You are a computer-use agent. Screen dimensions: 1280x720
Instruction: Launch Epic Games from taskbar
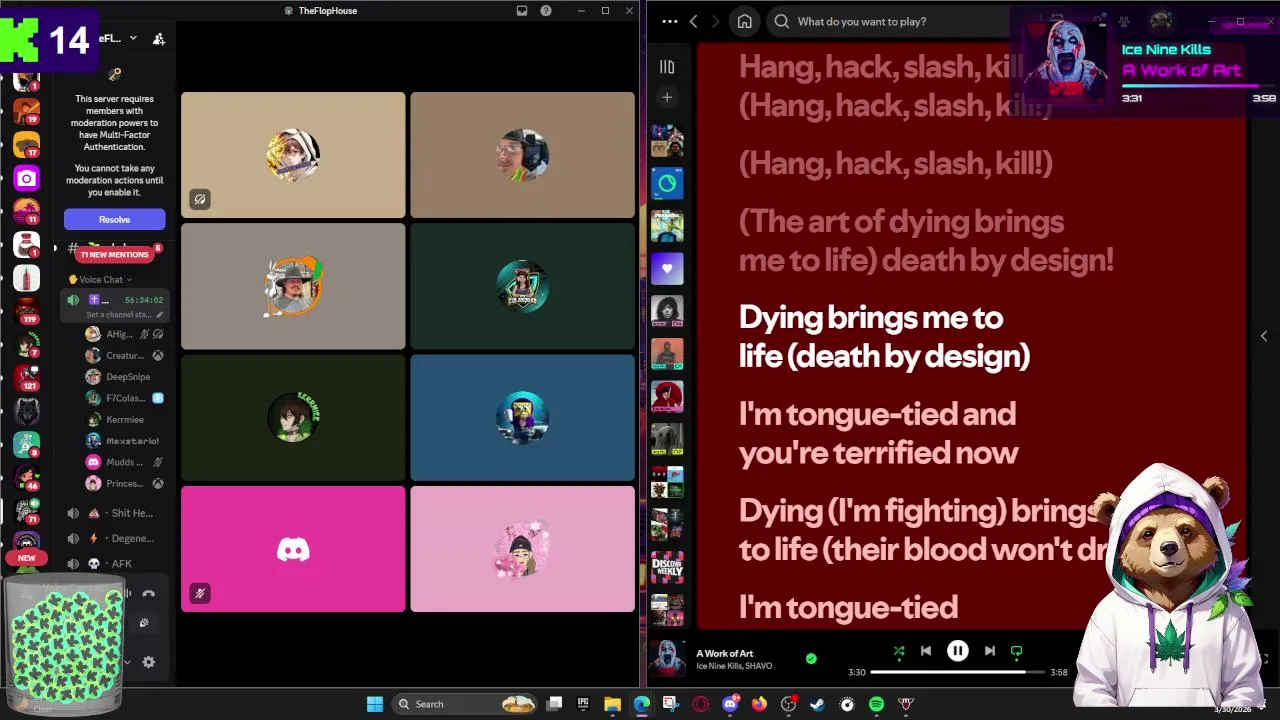(583, 704)
